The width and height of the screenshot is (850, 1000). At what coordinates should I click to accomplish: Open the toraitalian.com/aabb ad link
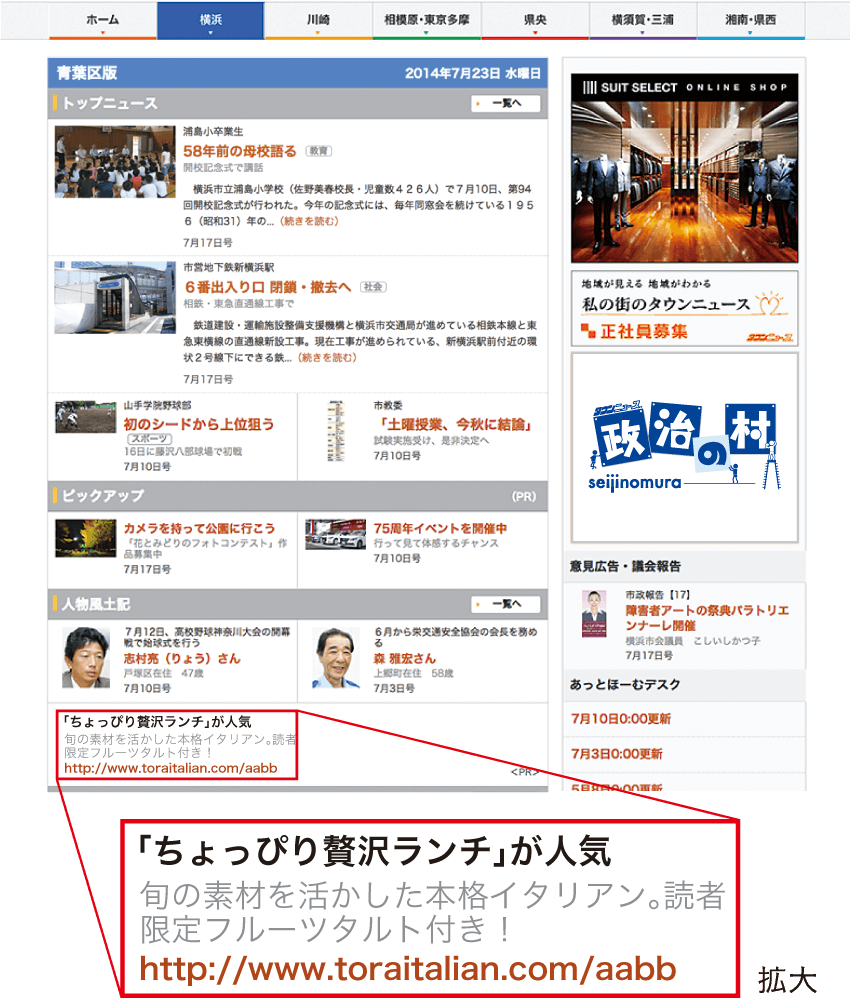[x=170, y=769]
